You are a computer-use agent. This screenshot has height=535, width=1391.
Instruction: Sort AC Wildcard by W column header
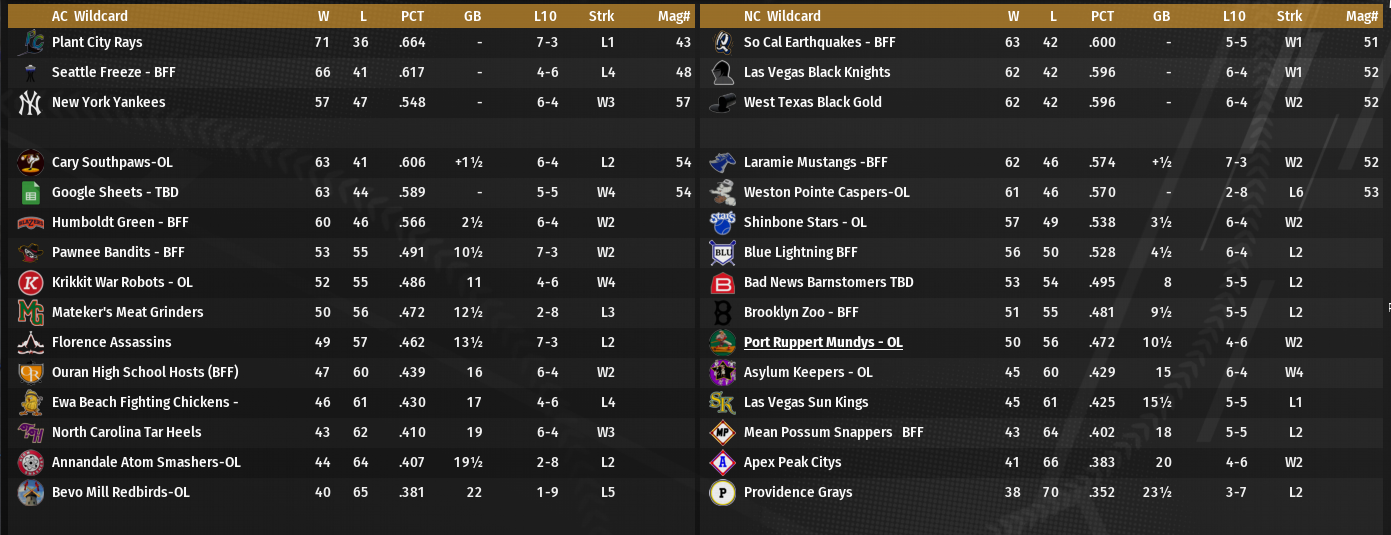pos(323,16)
